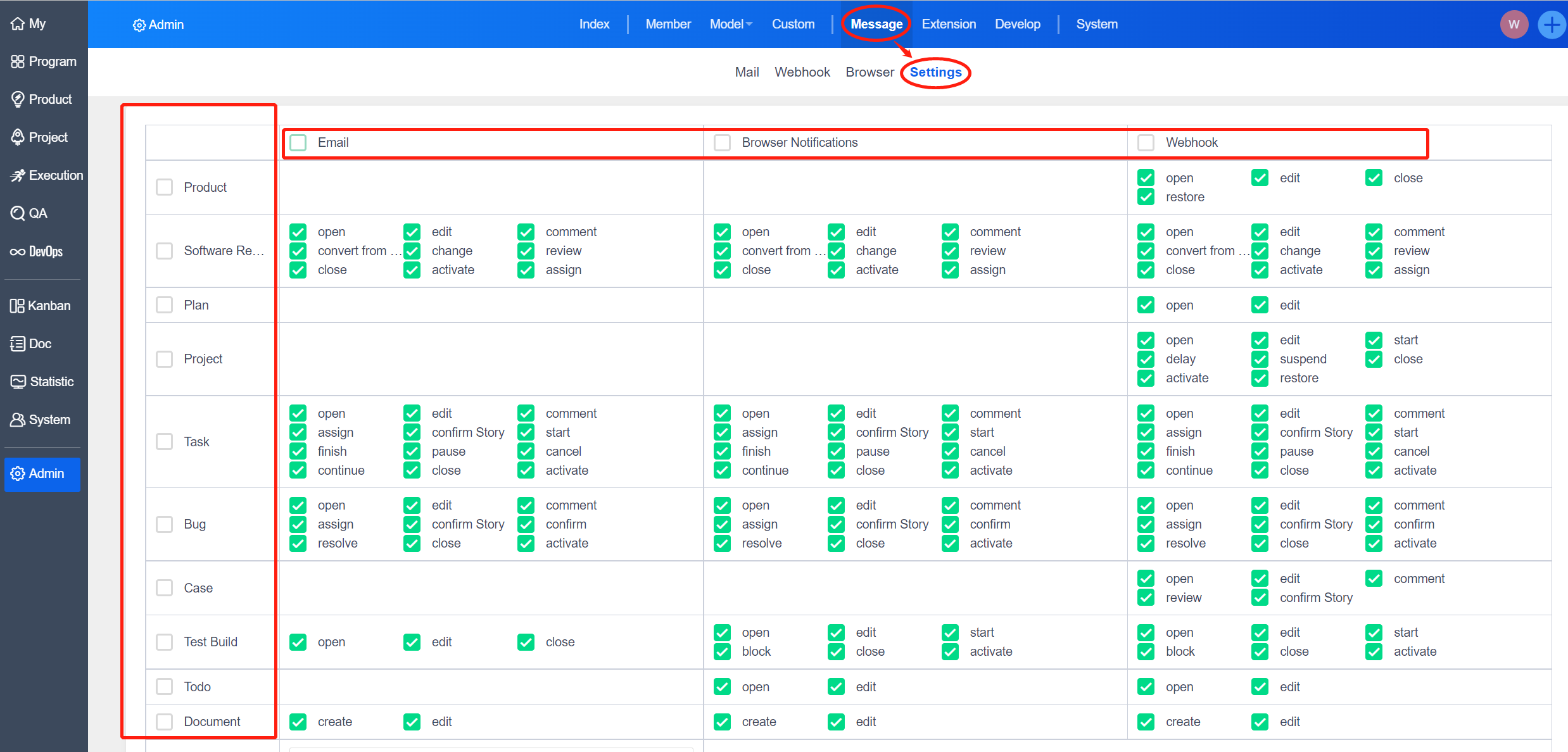Open the W user avatar menu
This screenshot has width=1568, height=752.
(1514, 25)
